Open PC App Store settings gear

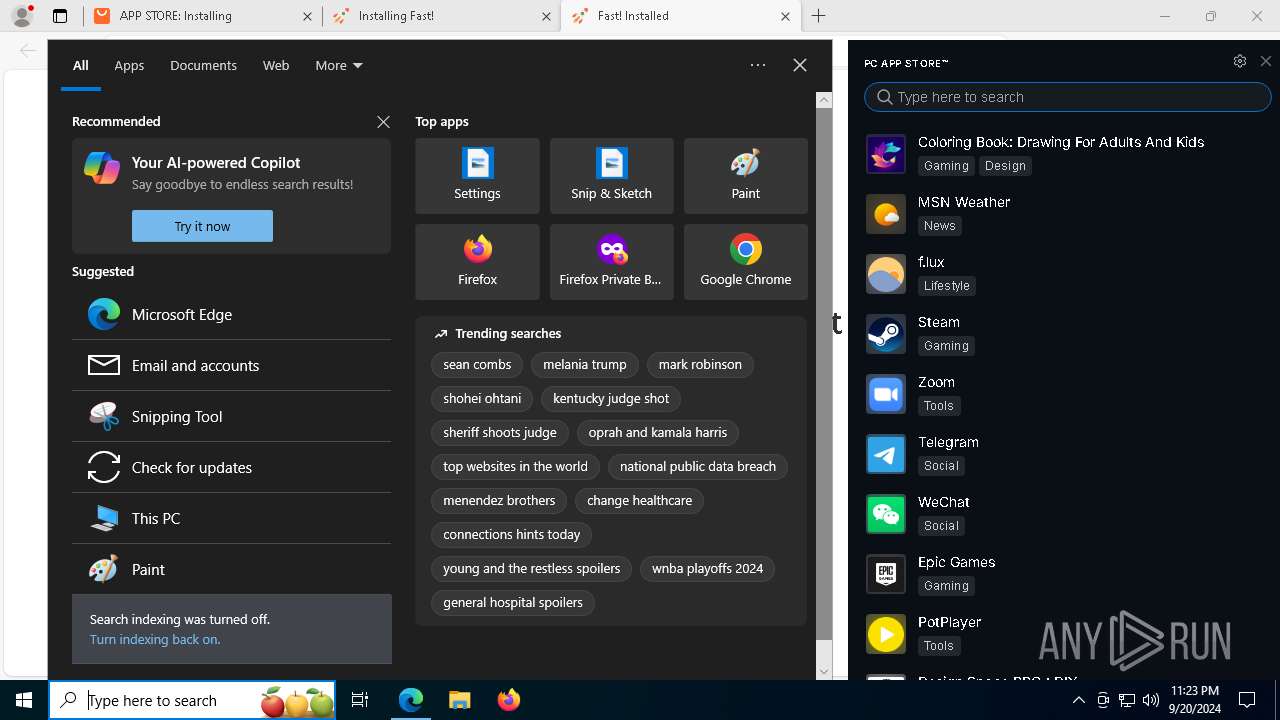tap(1239, 61)
